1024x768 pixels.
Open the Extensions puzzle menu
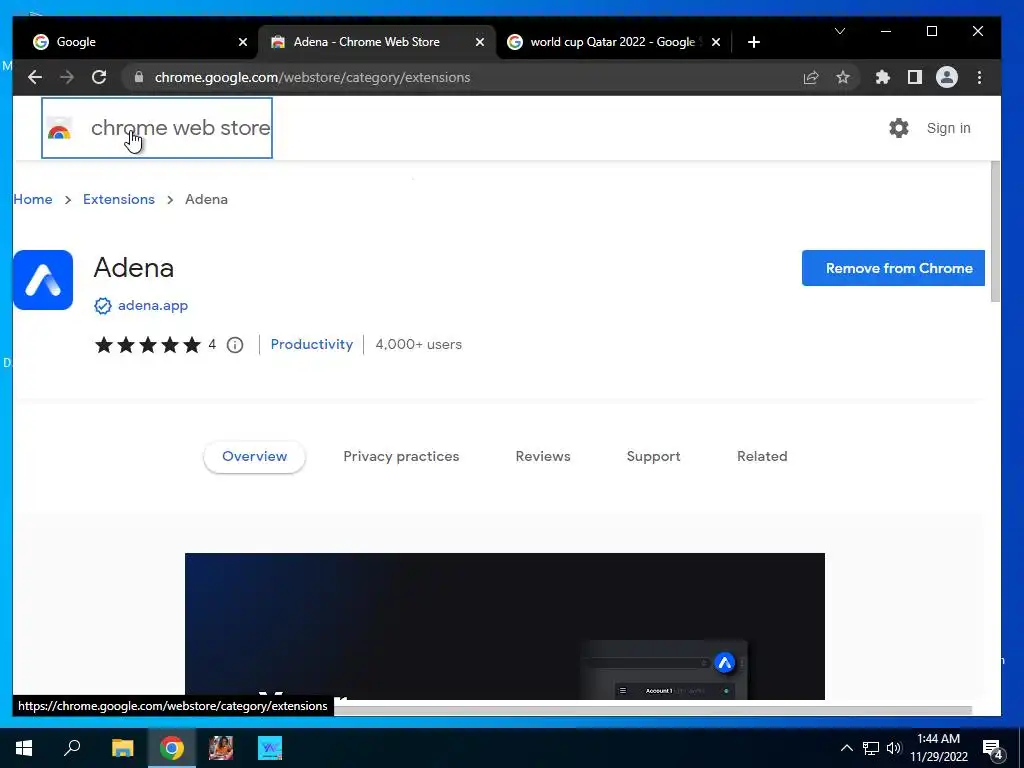pyautogui.click(x=882, y=78)
